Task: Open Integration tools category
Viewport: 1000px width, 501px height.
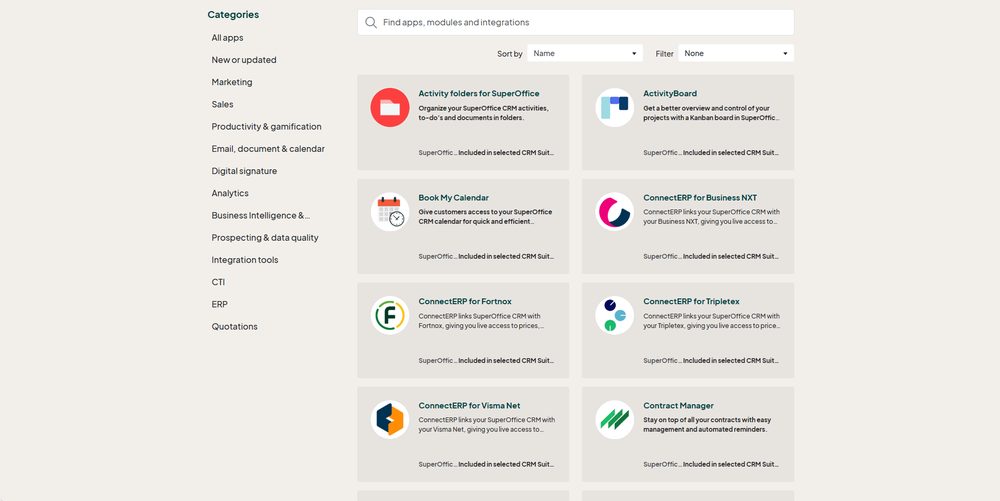Action: click(245, 260)
